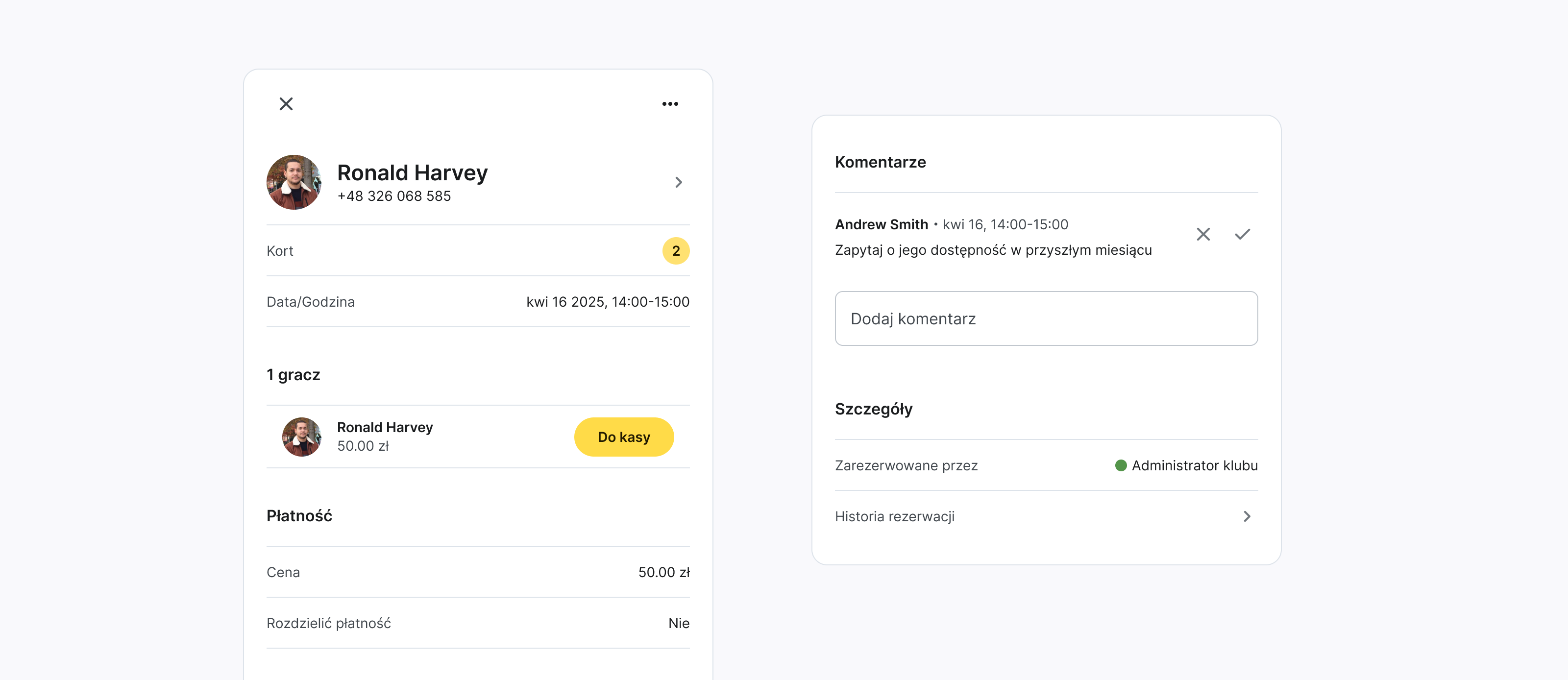Screen dimensions: 1568x680
Task: Click the Data/Godzina kwi 16 2025 value
Action: 607,302
